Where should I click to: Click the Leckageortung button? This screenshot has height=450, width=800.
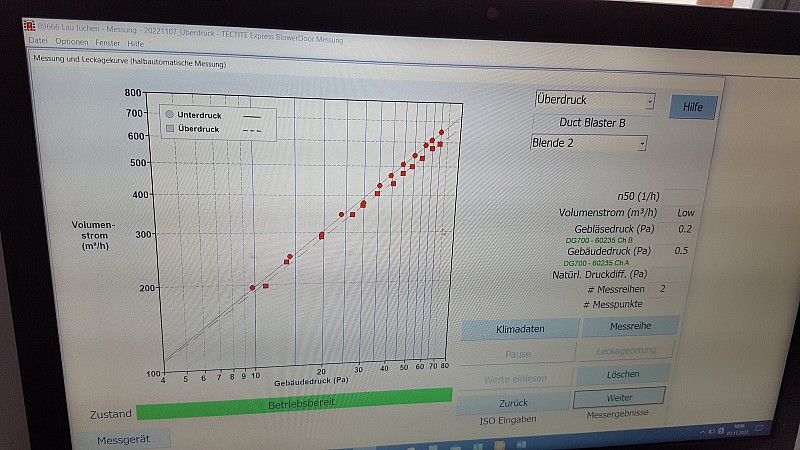(626, 351)
